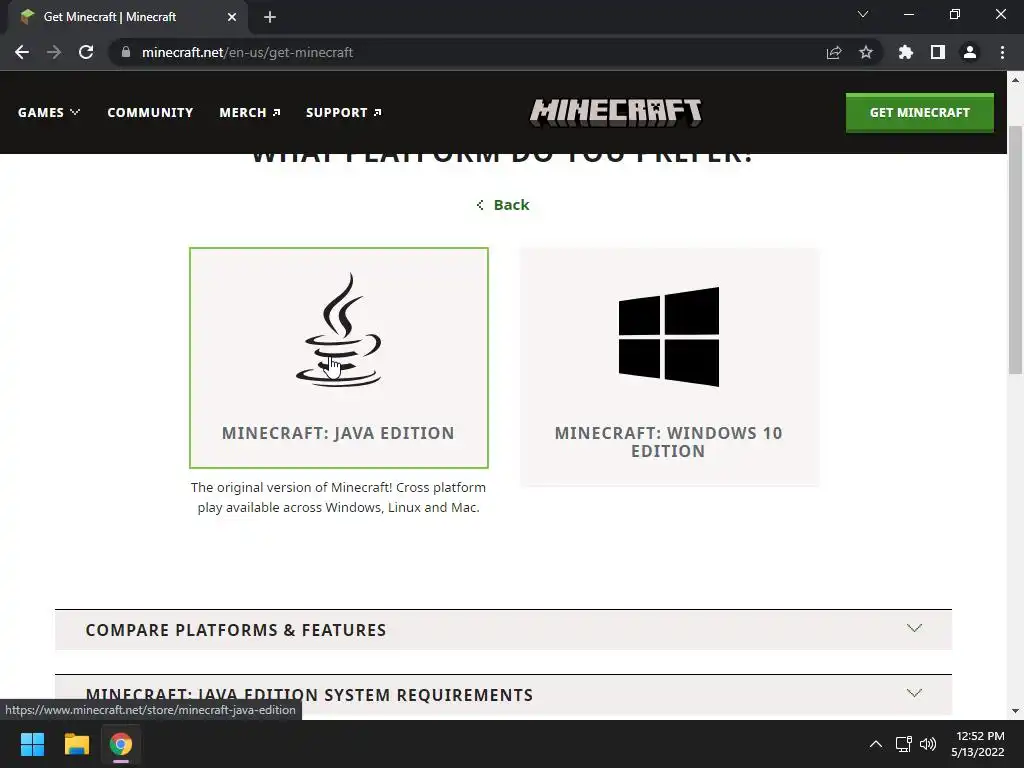Toggle Chrome side panel icon
1024x768 pixels.
938,52
